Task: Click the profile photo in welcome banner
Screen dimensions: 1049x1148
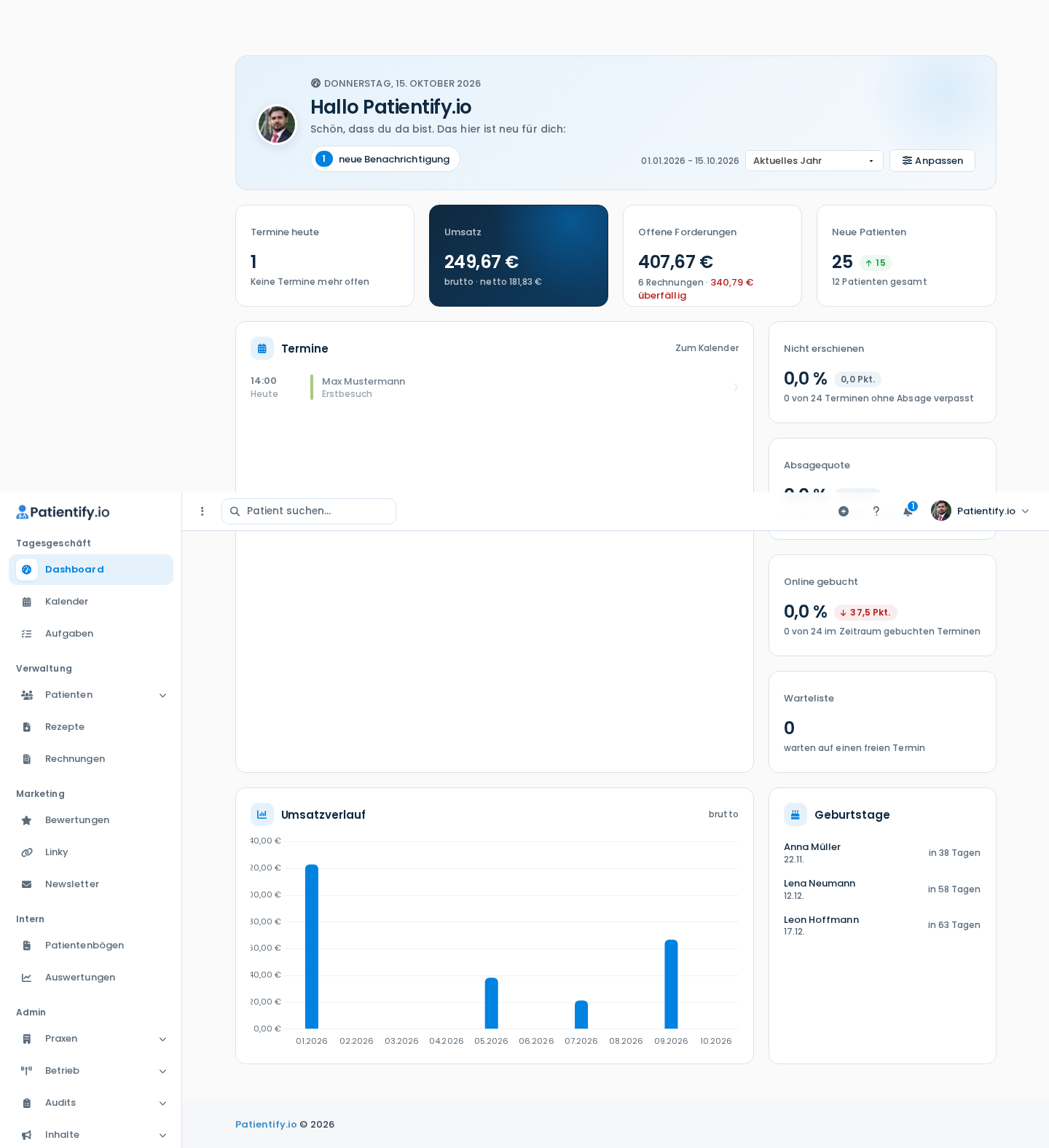Action: tap(277, 125)
